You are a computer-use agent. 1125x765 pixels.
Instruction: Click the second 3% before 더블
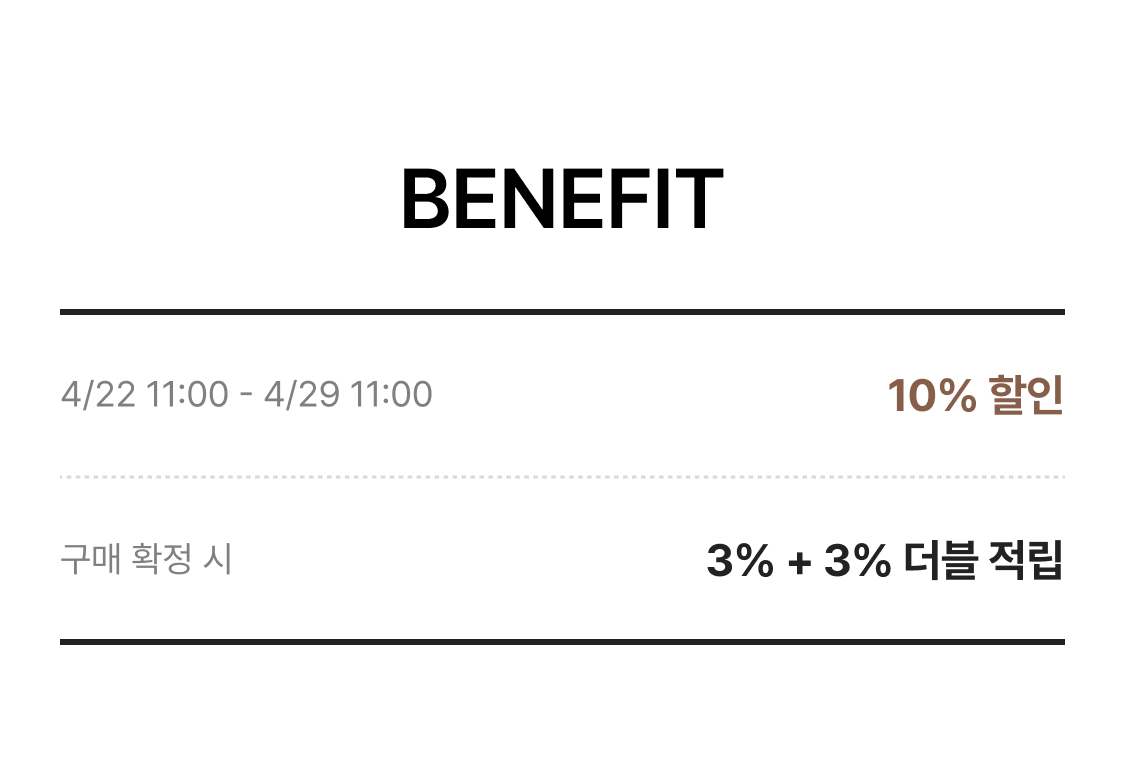[x=857, y=561]
